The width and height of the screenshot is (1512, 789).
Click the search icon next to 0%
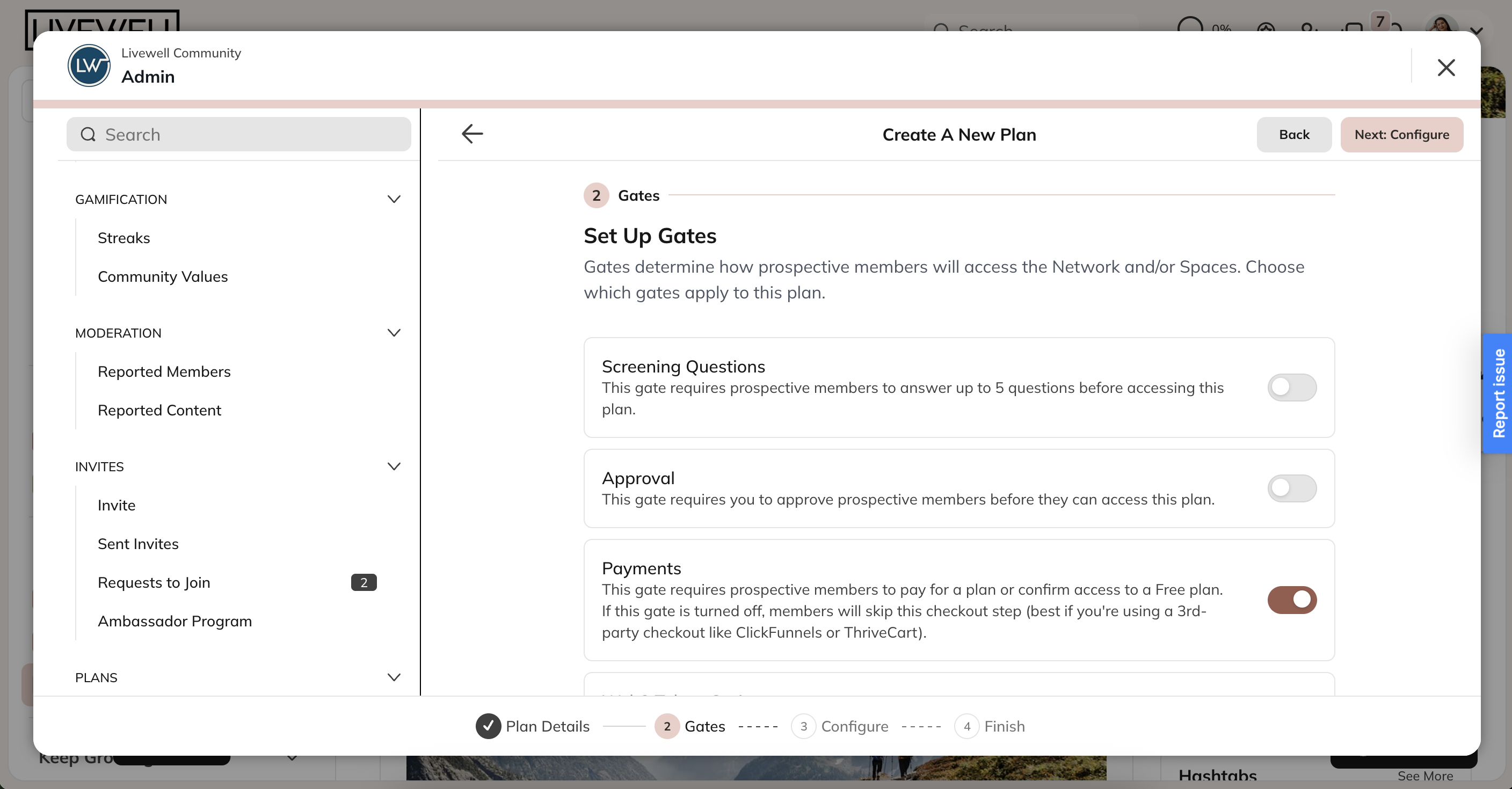(x=943, y=31)
